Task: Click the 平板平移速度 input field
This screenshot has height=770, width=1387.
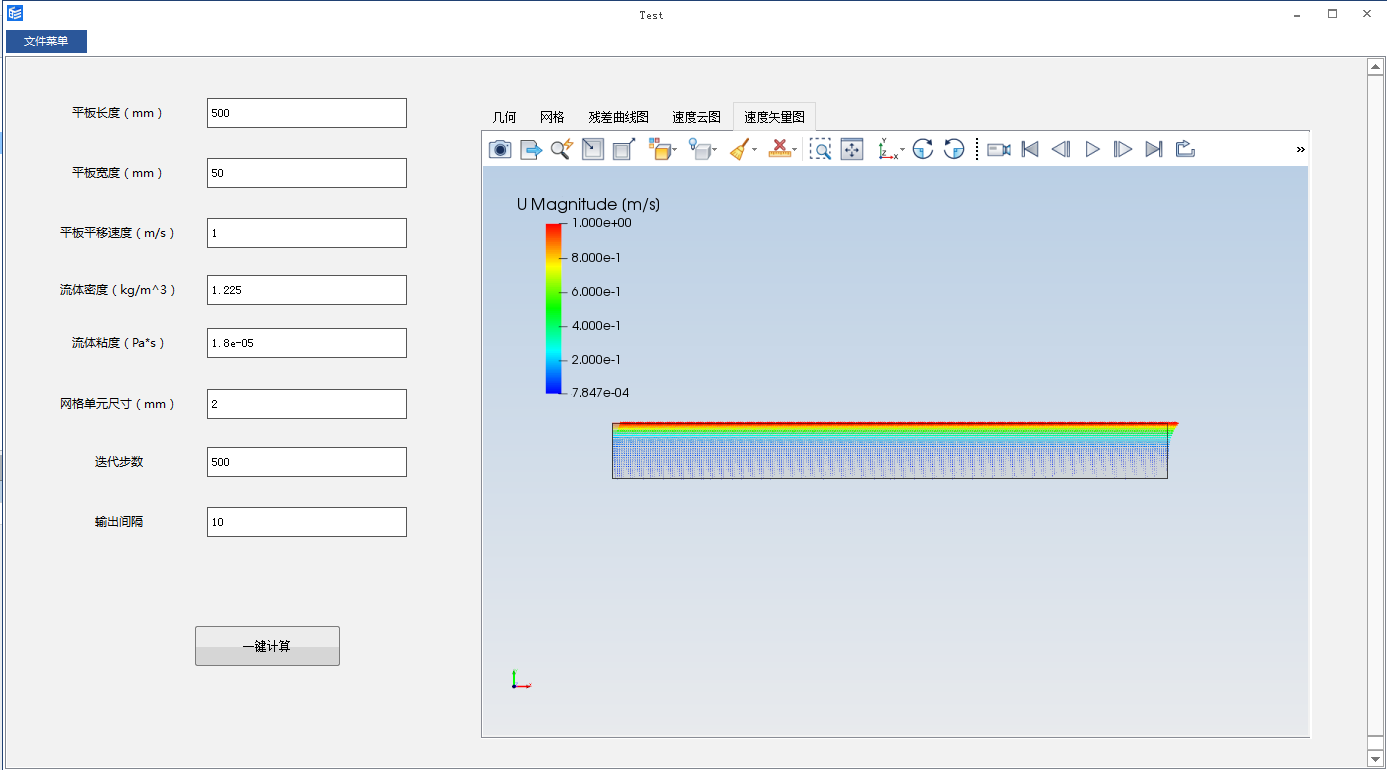Action: [307, 233]
